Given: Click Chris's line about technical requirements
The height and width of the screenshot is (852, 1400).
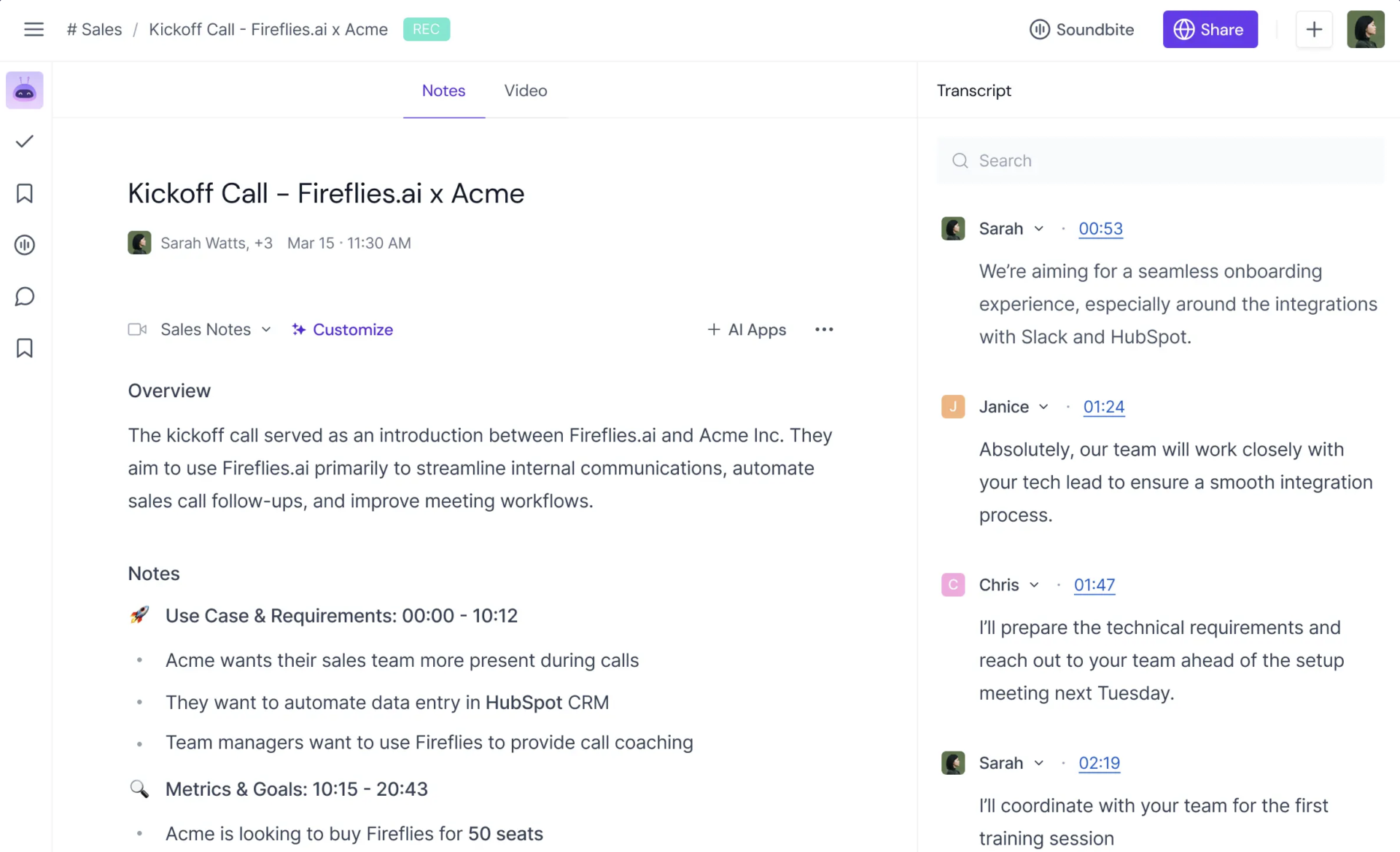Looking at the screenshot, I should tap(1162, 660).
